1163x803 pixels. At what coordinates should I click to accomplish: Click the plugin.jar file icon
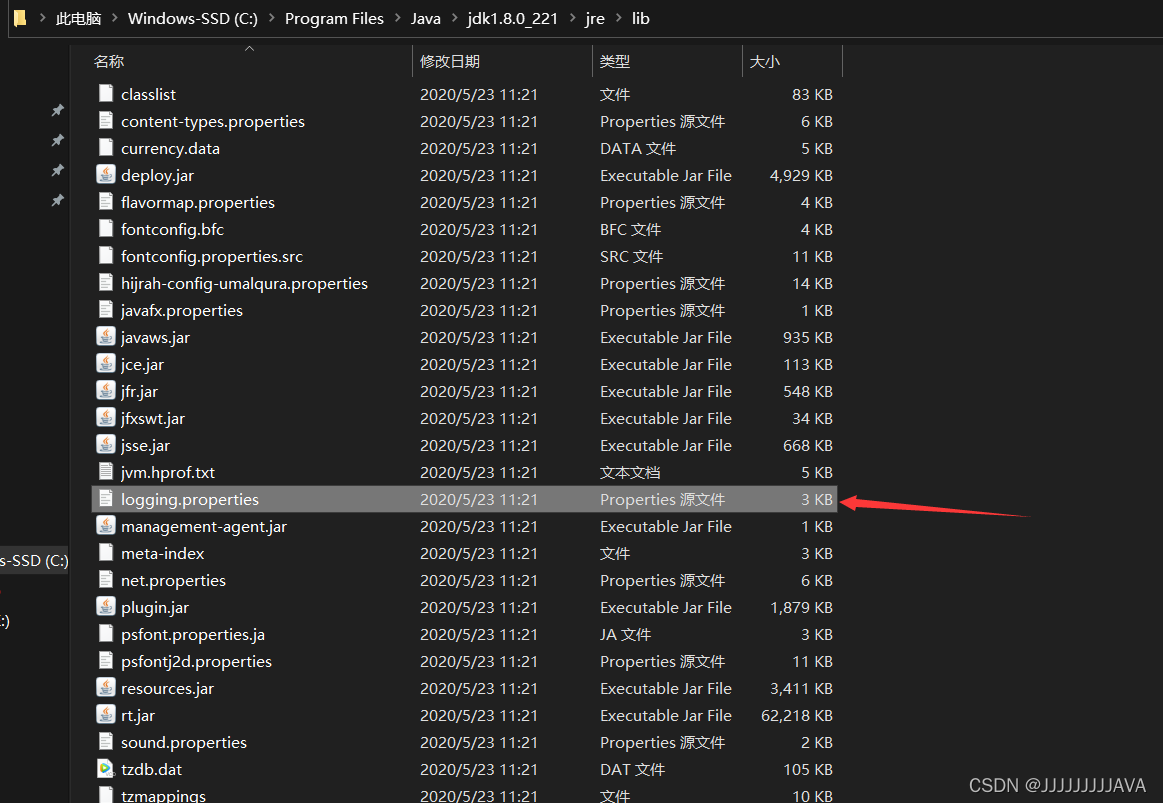coord(106,607)
